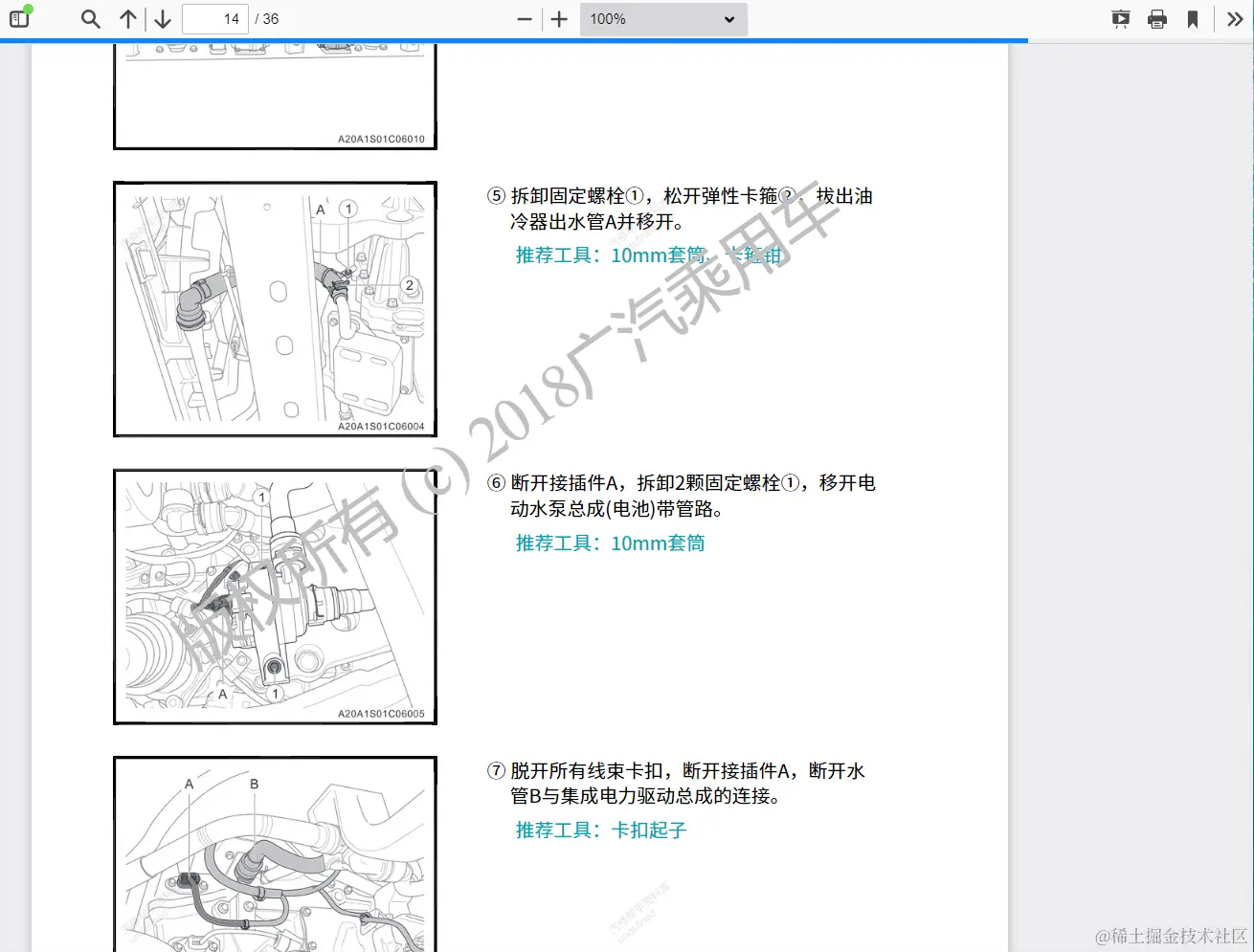1254x952 pixels.
Task: Click the bookmark current view icon
Action: click(1193, 19)
